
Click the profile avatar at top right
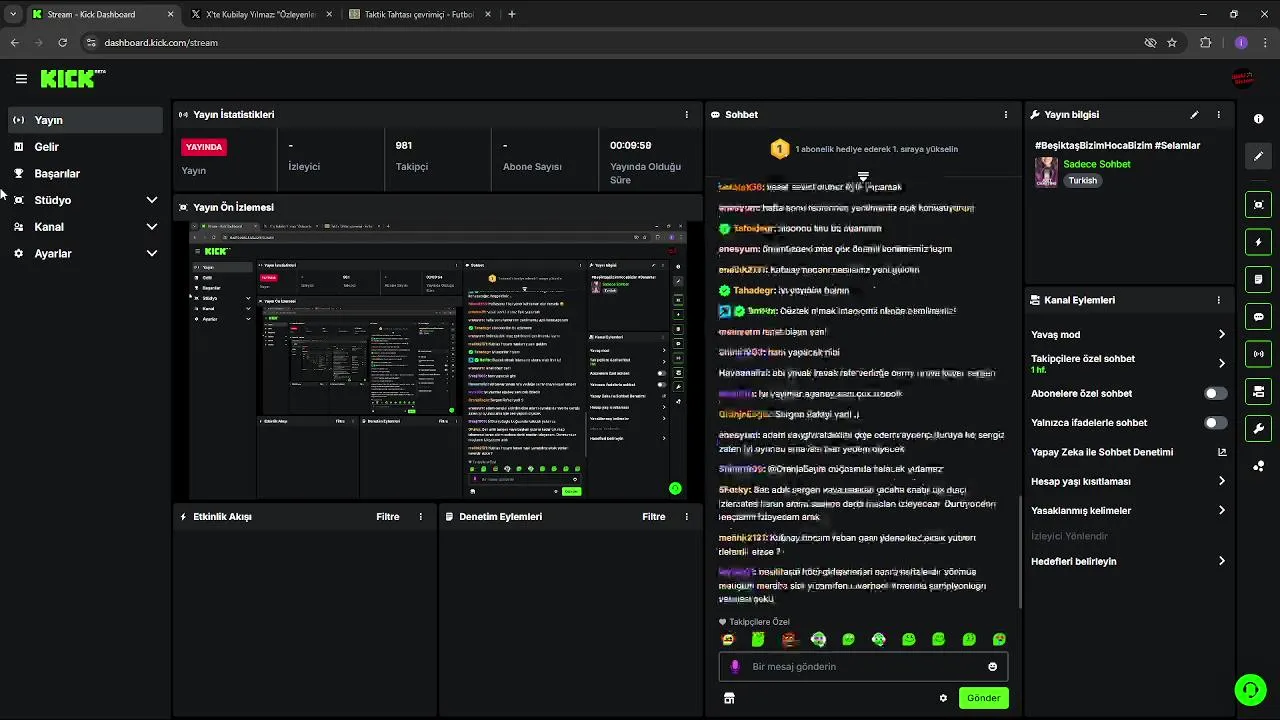(1242, 78)
